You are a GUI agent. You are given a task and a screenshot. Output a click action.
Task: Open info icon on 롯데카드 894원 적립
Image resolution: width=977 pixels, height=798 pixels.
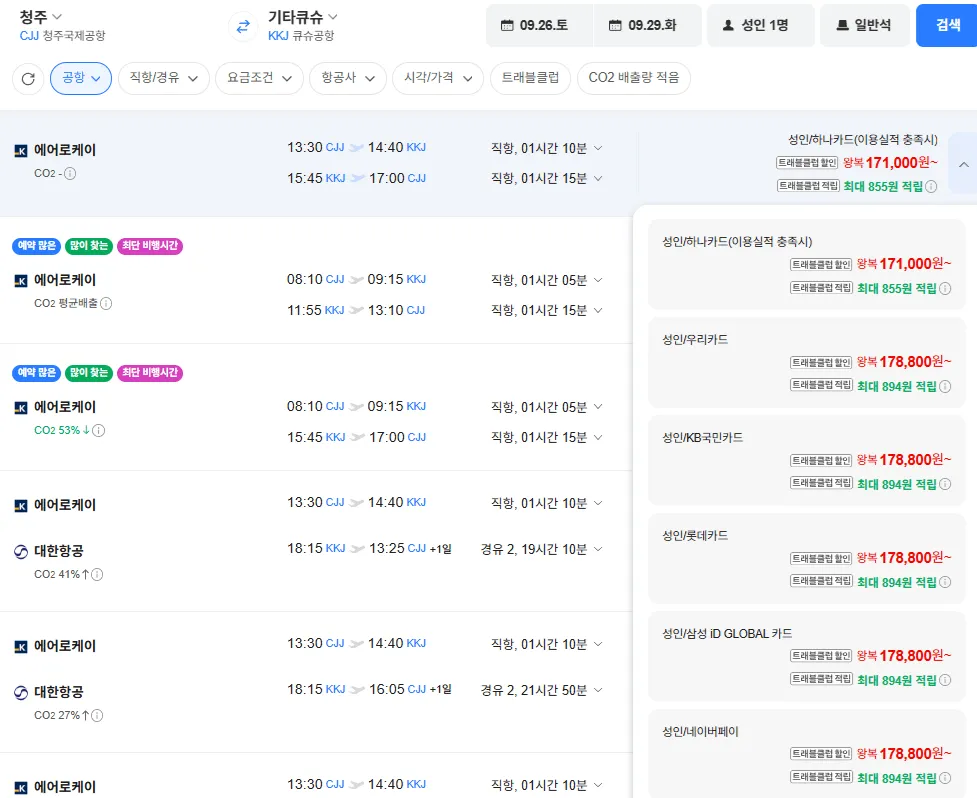[945, 582]
